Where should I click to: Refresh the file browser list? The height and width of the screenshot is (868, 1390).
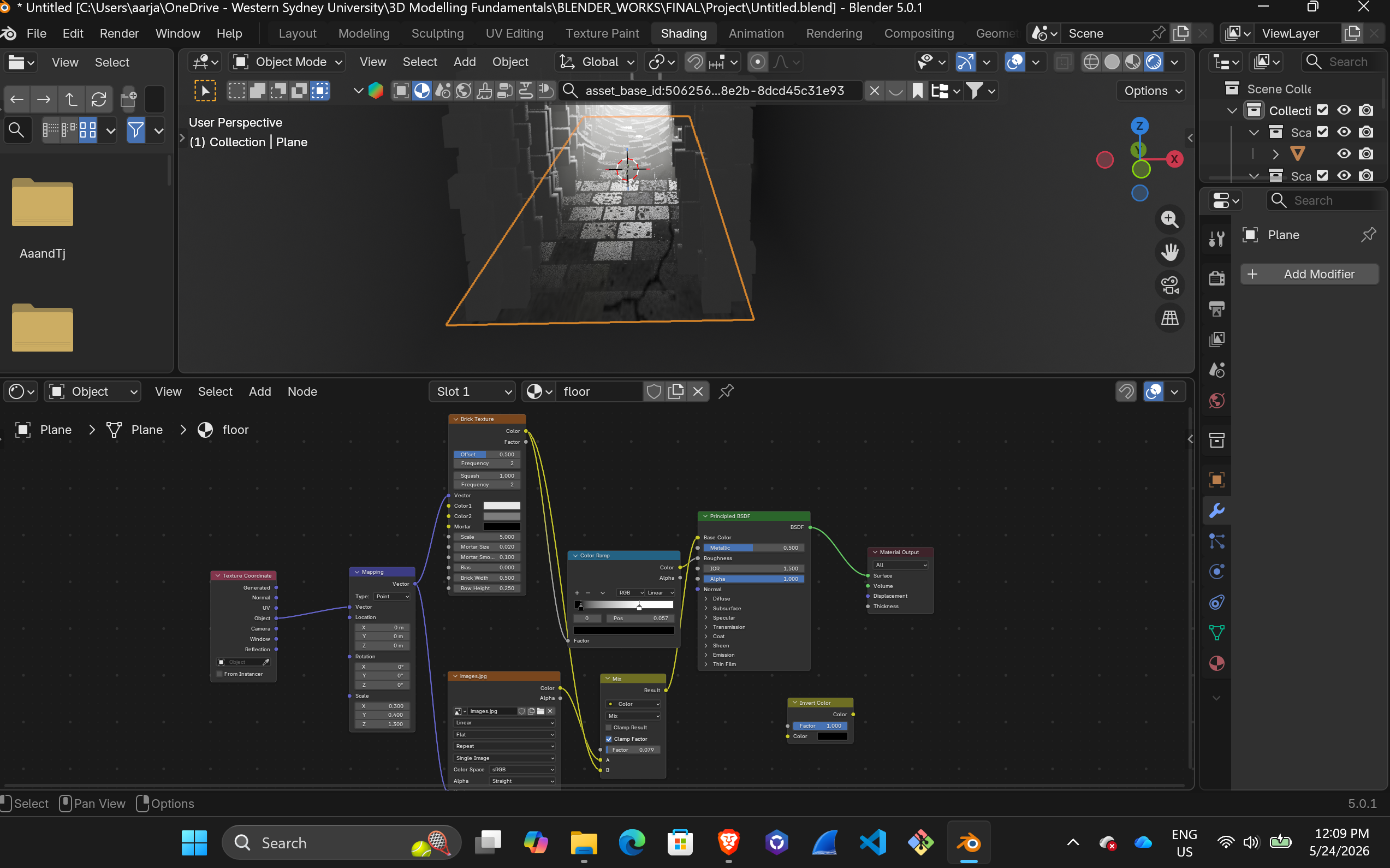(99, 99)
